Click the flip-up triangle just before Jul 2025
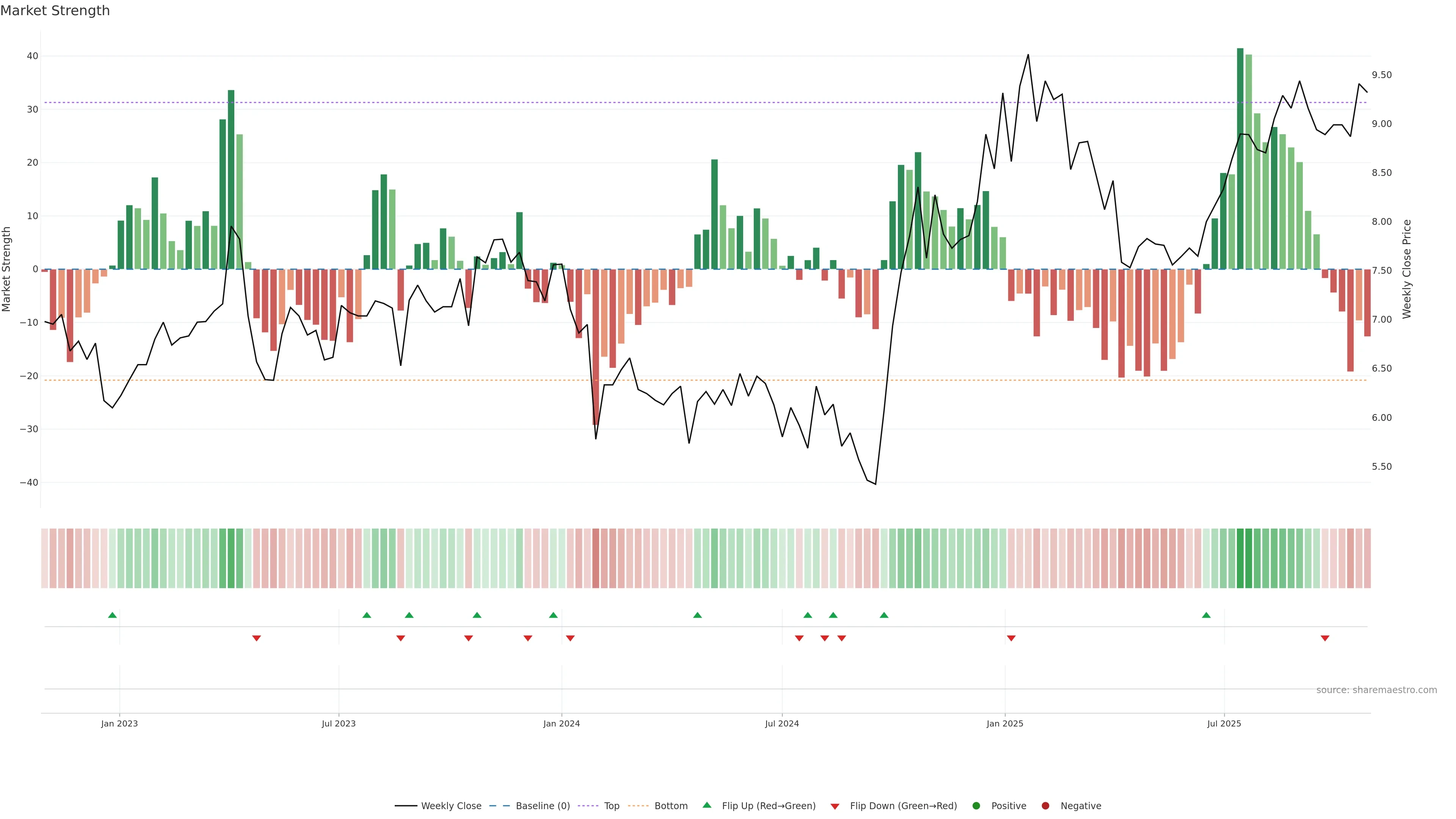Image resolution: width=1456 pixels, height=819 pixels. click(1206, 615)
